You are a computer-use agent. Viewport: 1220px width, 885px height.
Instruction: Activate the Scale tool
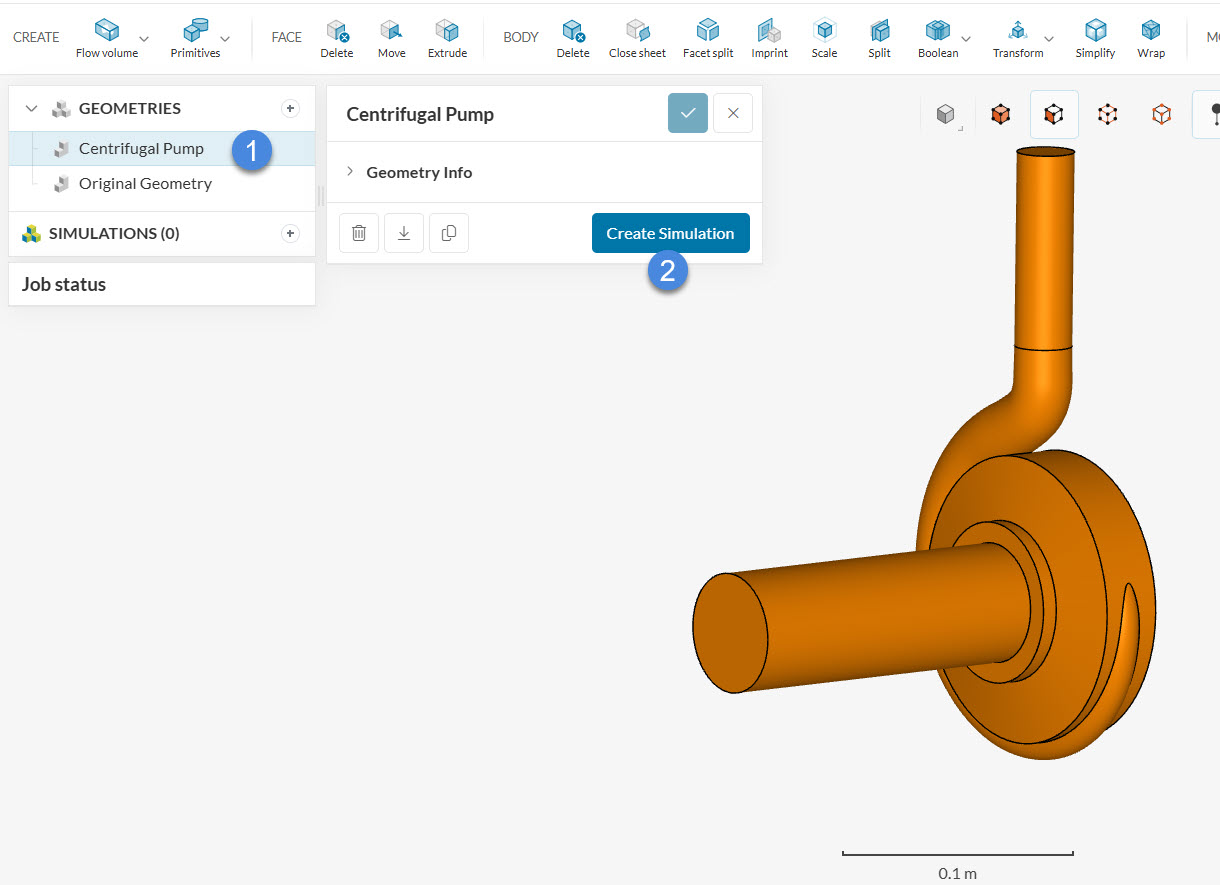pos(824,35)
